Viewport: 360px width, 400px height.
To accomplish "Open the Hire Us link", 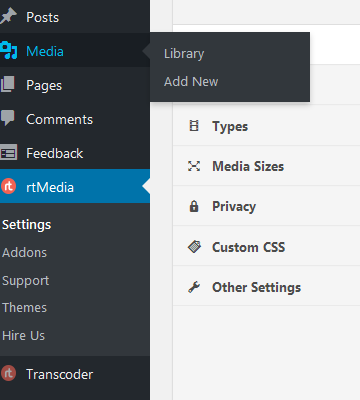I will [23, 335].
